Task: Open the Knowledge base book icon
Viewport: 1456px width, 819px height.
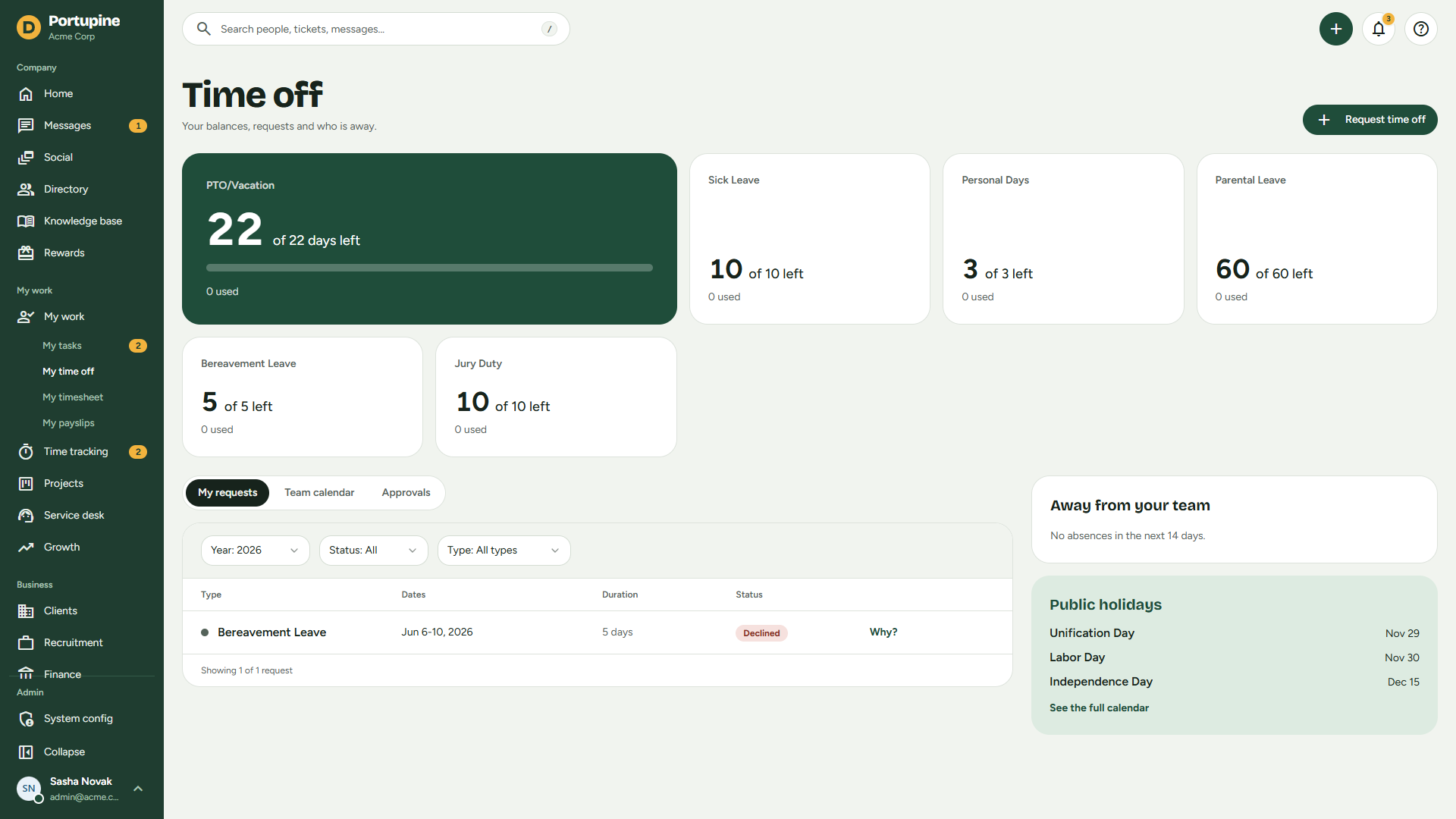Action: pyautogui.click(x=26, y=221)
